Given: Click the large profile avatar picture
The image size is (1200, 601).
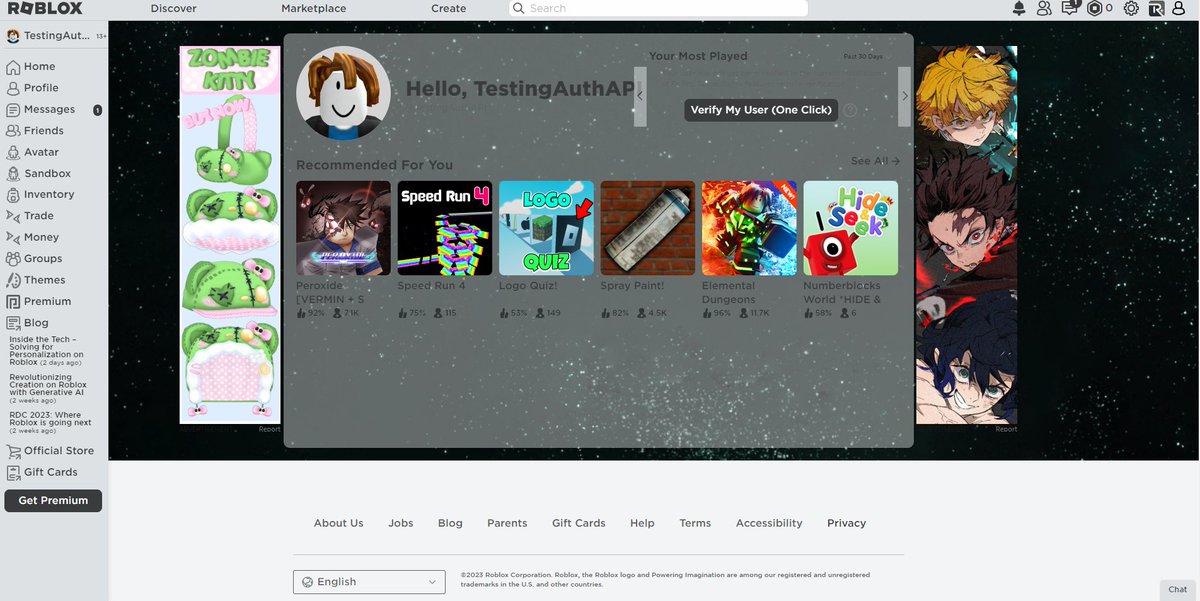Looking at the screenshot, I should click(344, 93).
